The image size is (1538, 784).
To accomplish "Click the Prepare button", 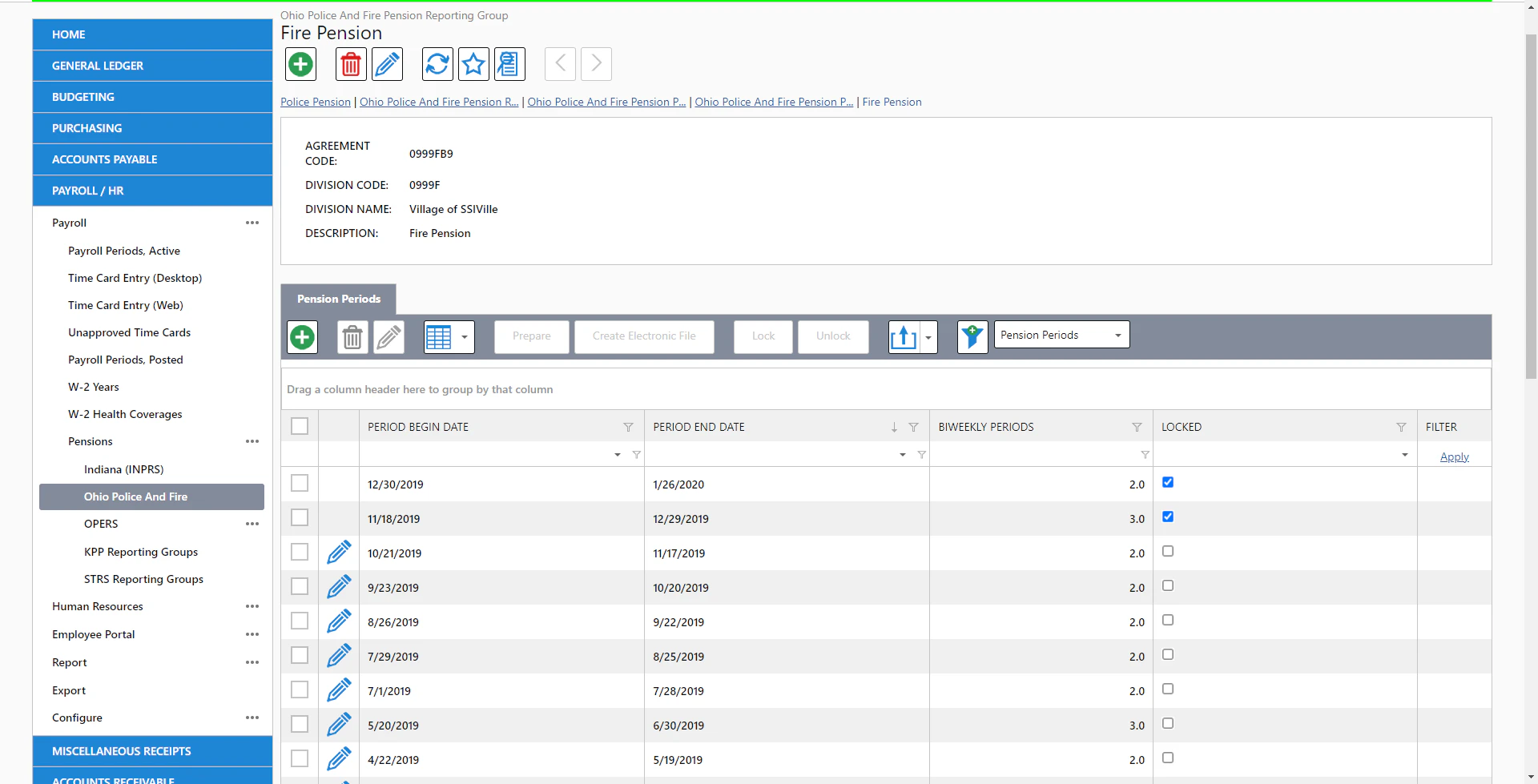I will tap(531, 336).
